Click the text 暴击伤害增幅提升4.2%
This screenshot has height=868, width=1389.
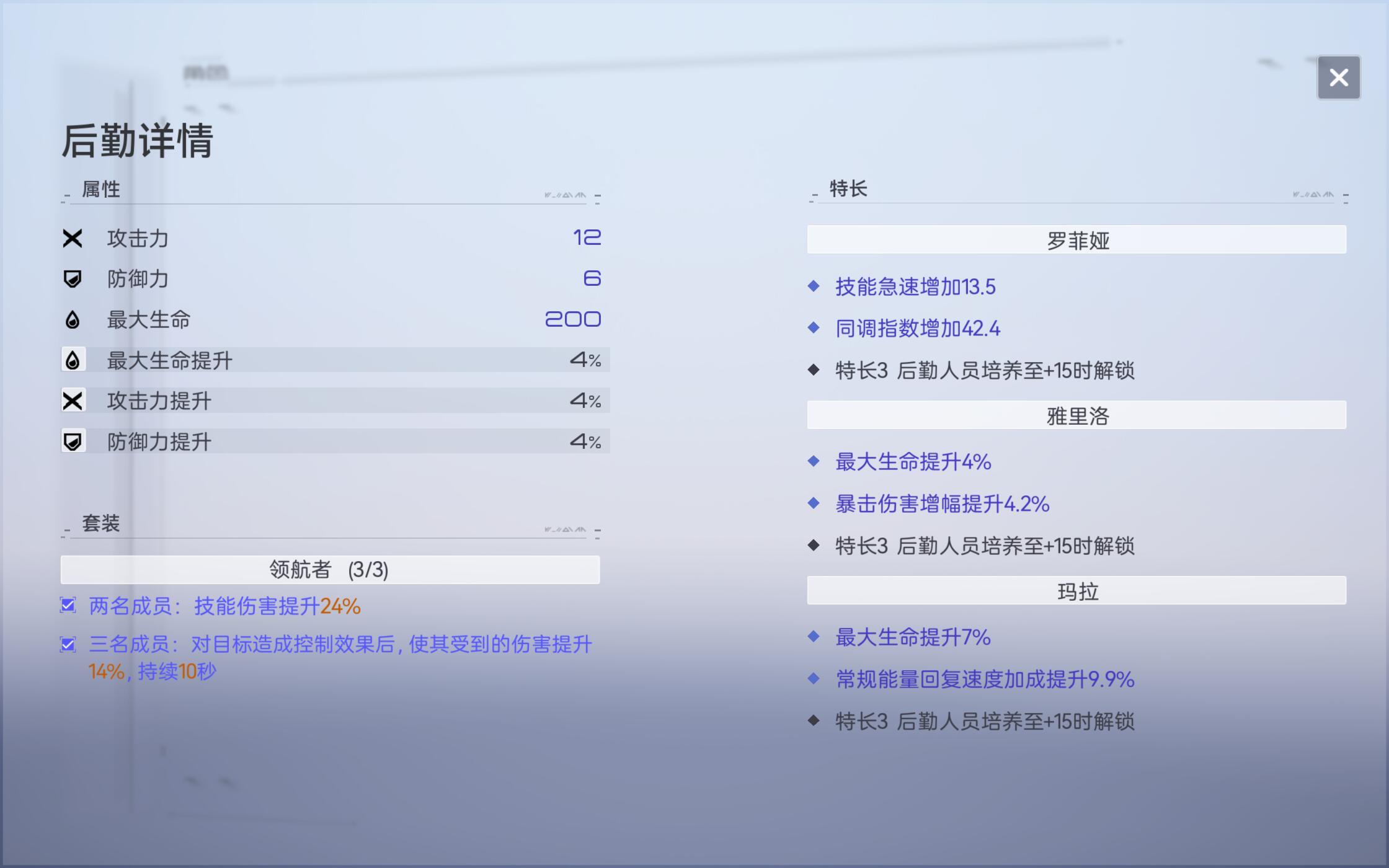coord(943,503)
